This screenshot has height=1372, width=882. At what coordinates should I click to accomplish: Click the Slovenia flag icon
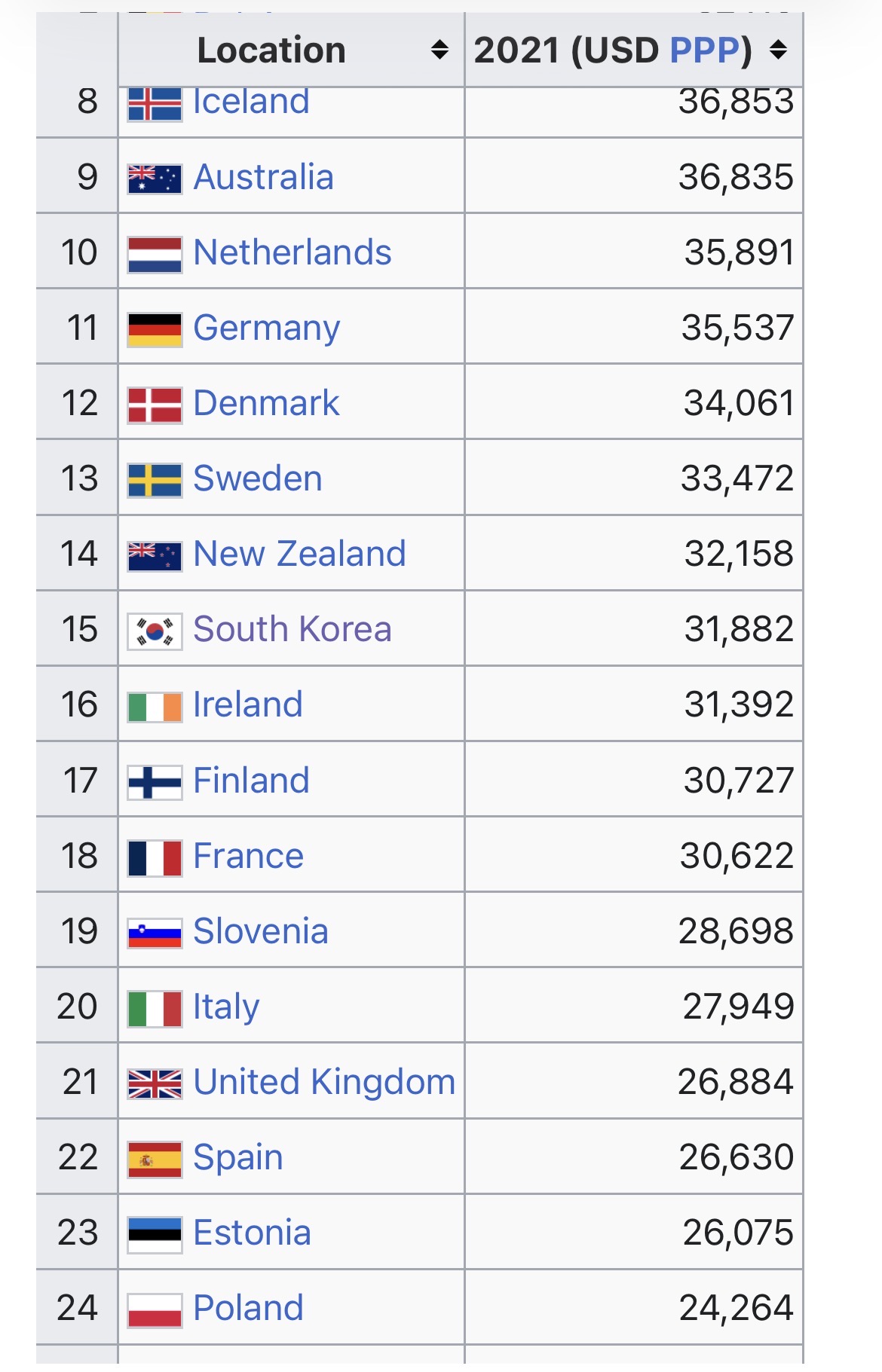(155, 933)
